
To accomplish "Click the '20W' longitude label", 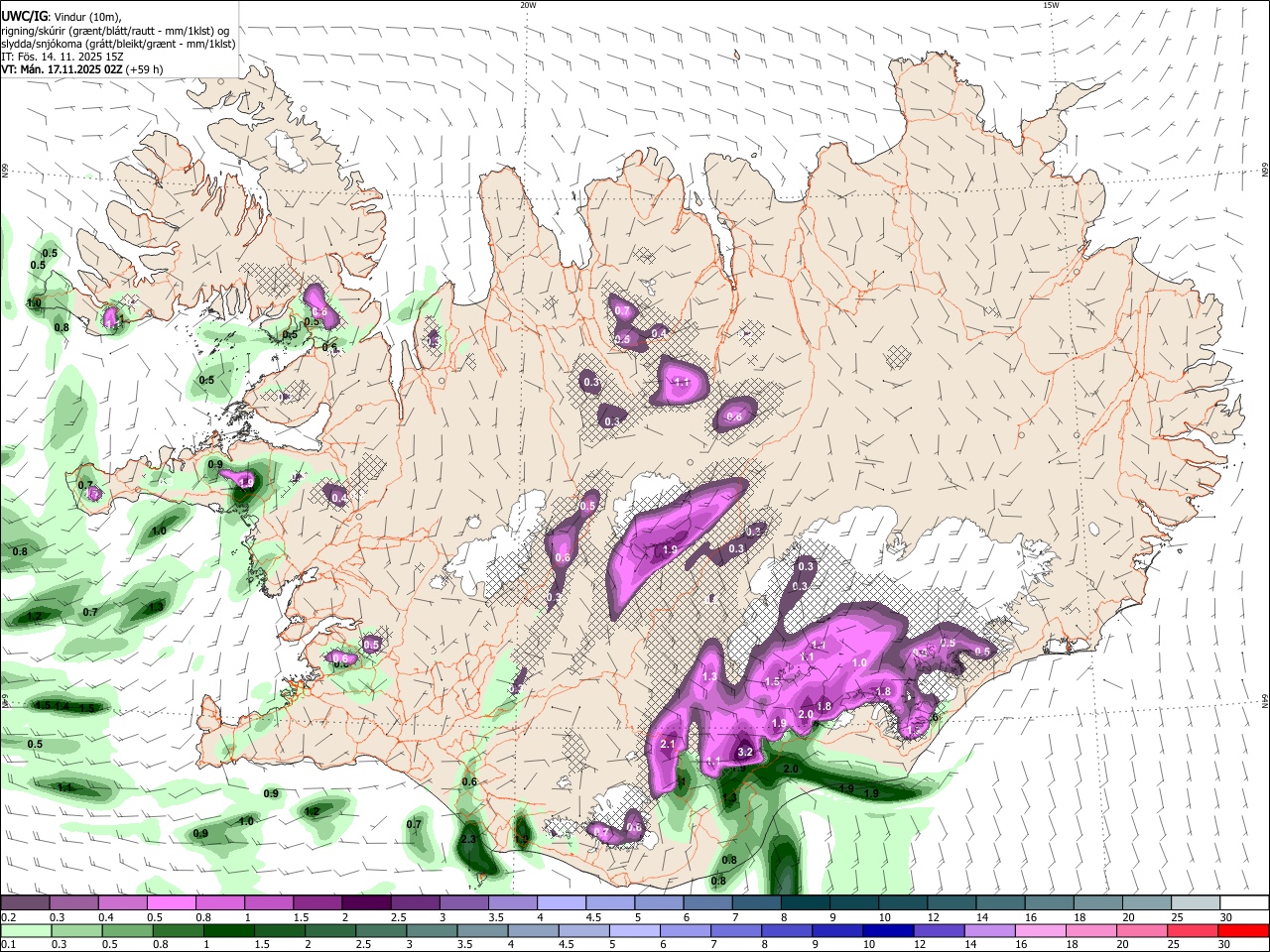I will click(528, 5).
